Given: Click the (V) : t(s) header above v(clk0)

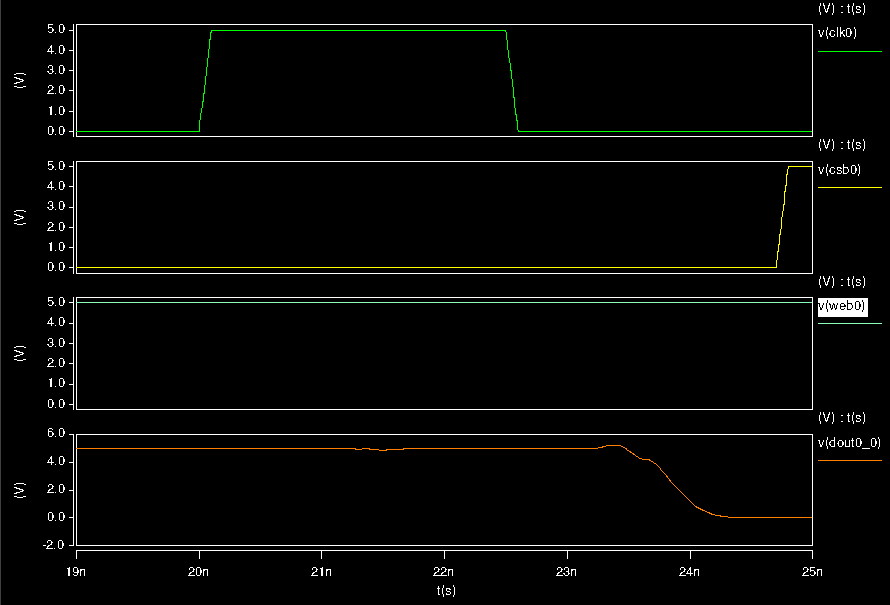Looking at the screenshot, I should [x=844, y=8].
